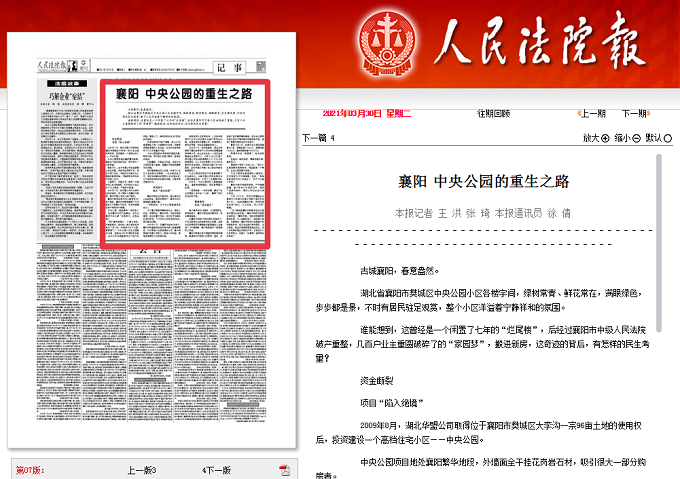Click the paragraph 古城襄阳，春意盎然

[x=399, y=271]
